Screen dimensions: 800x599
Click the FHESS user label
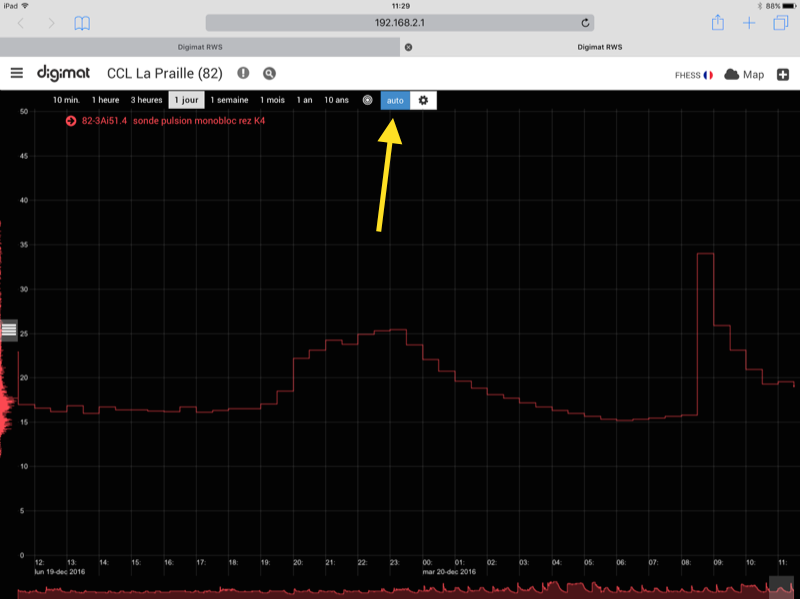[x=687, y=75]
